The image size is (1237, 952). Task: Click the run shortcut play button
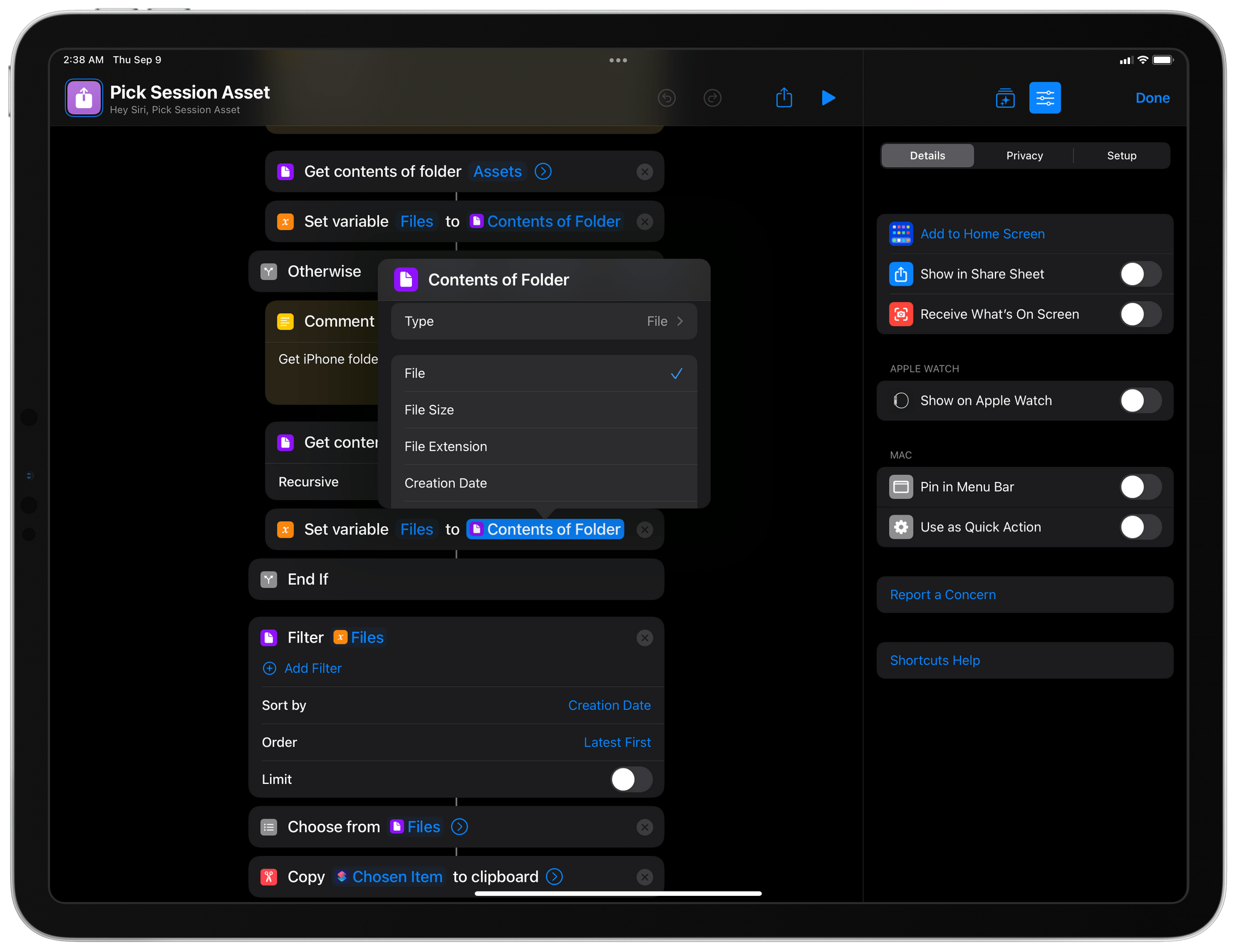point(828,97)
